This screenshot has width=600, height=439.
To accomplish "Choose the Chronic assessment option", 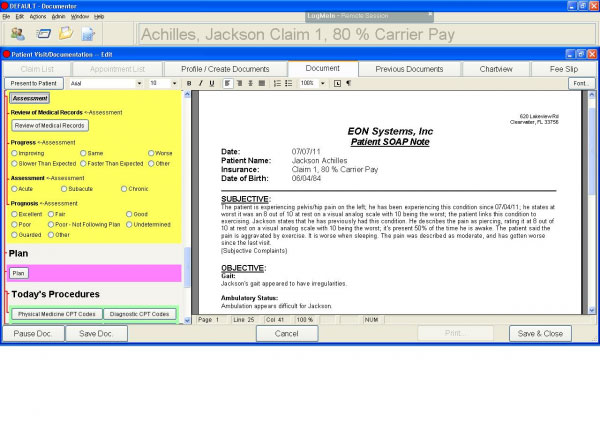I will tap(121, 188).
